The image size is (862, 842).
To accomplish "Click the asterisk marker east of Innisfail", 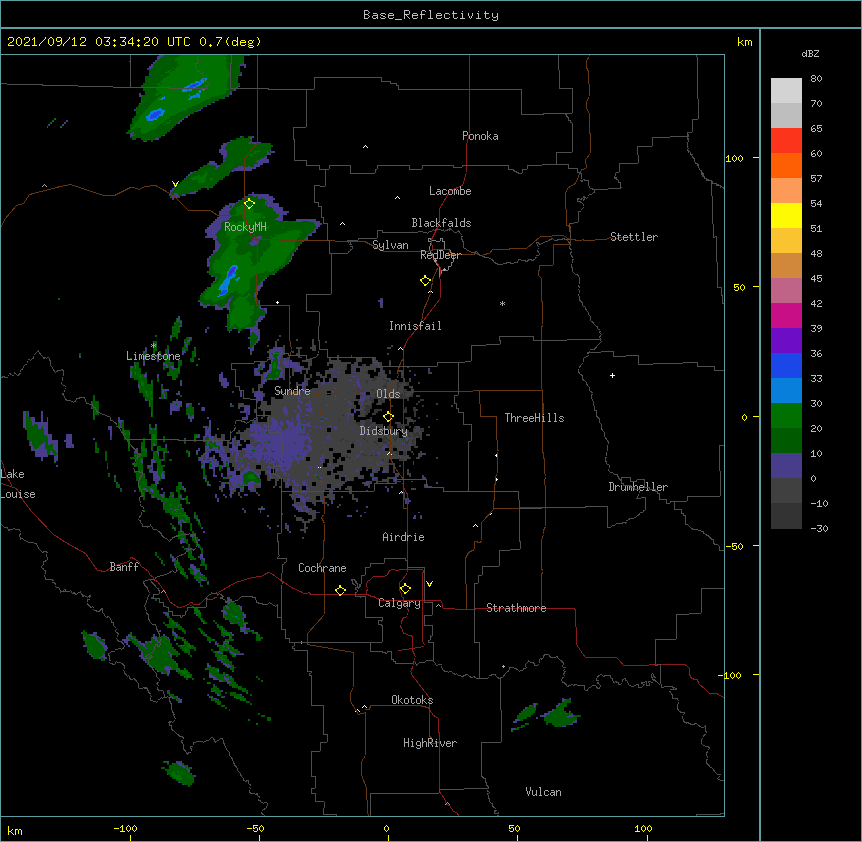I will tap(502, 303).
